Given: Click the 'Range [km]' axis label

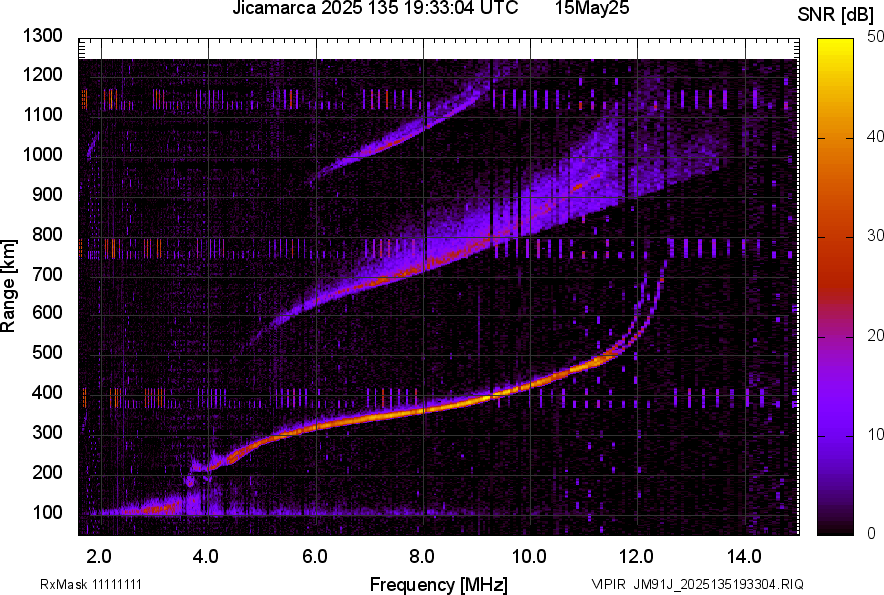Looking at the screenshot, I should click(8, 286).
